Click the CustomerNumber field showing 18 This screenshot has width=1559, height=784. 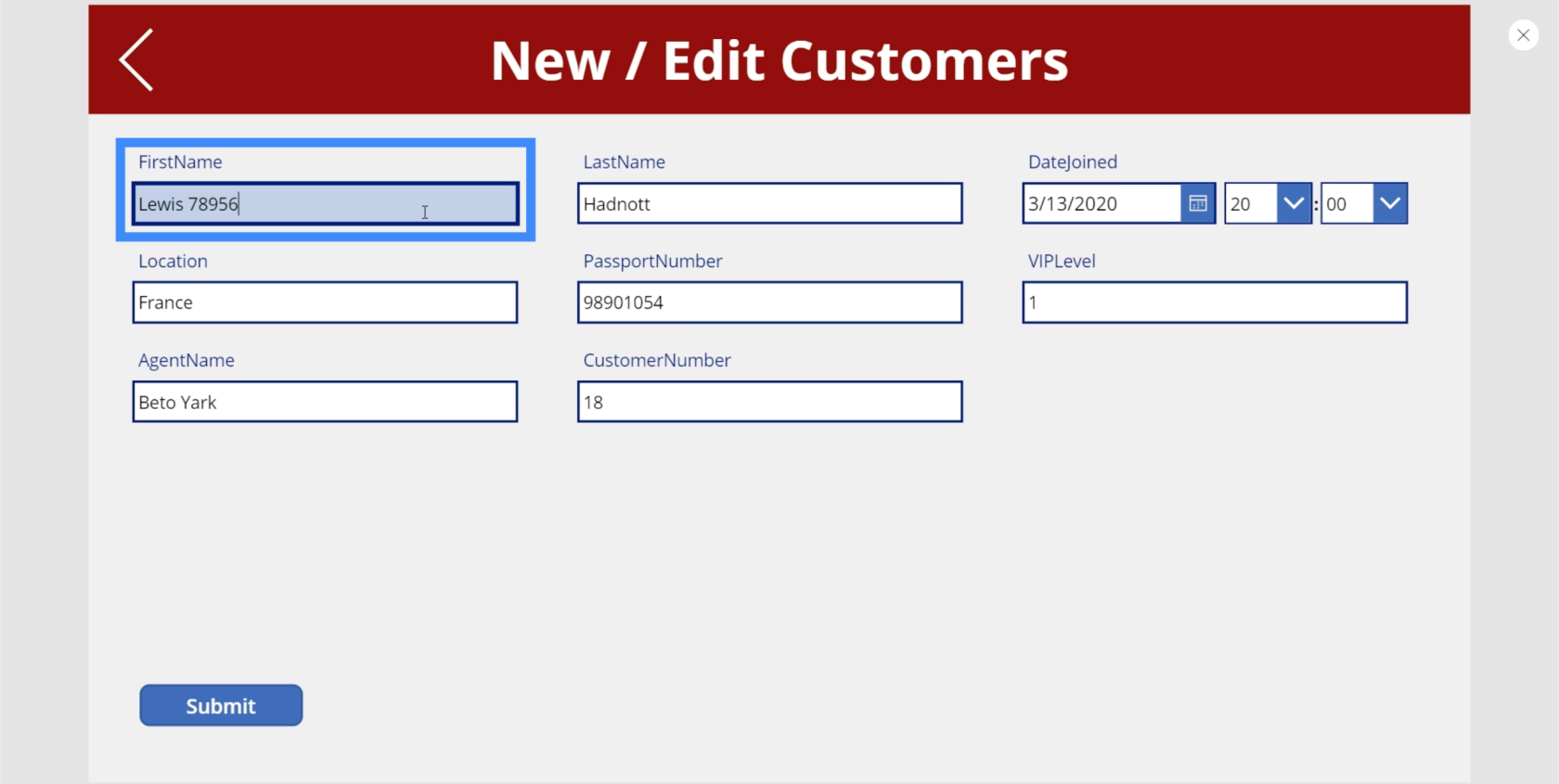click(769, 402)
